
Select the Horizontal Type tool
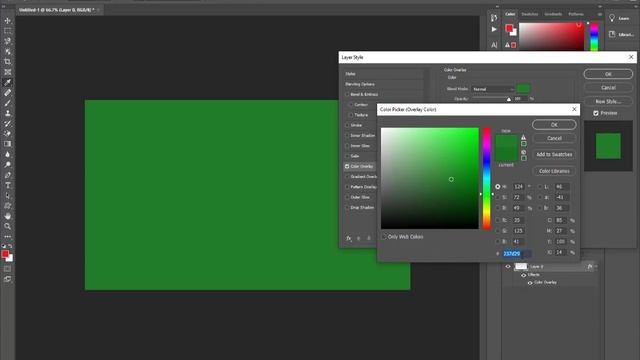(x=7, y=185)
